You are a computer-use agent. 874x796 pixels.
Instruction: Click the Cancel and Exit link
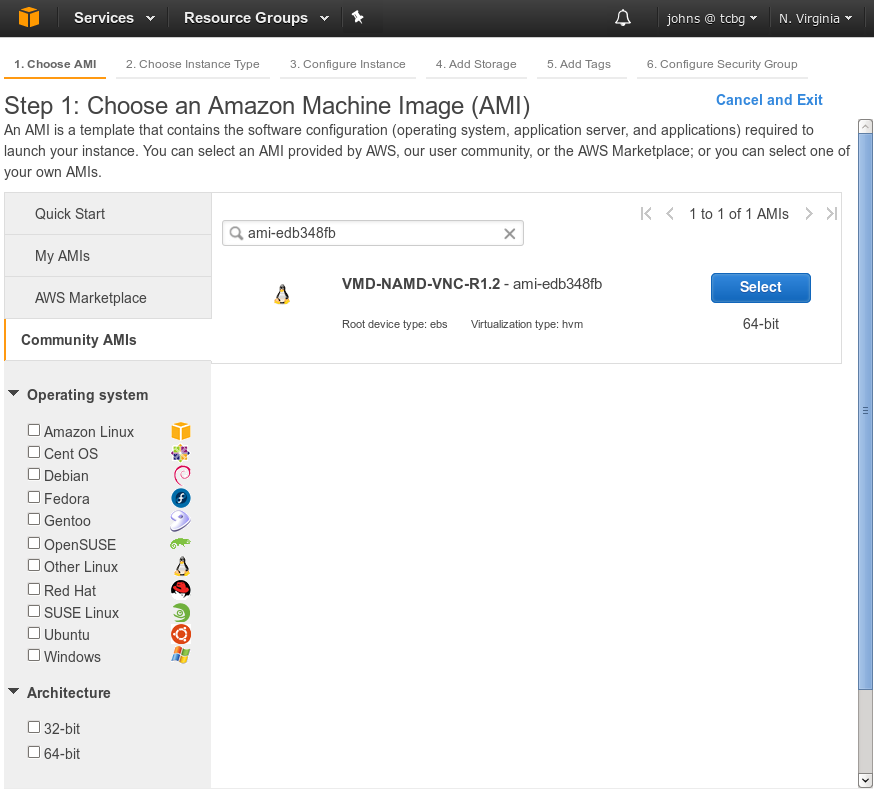pyautogui.click(x=769, y=100)
